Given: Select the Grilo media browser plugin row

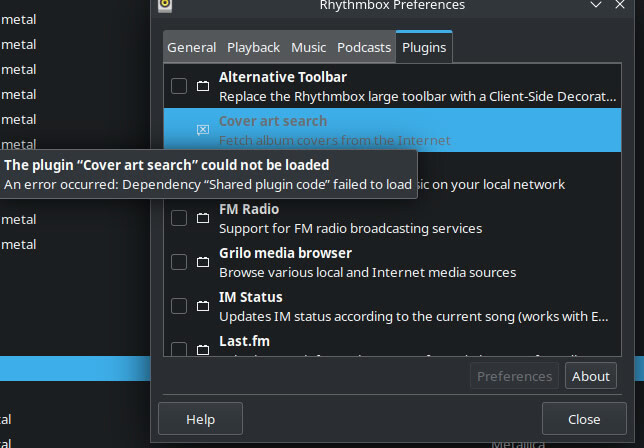Looking at the screenshot, I should [x=400, y=262].
